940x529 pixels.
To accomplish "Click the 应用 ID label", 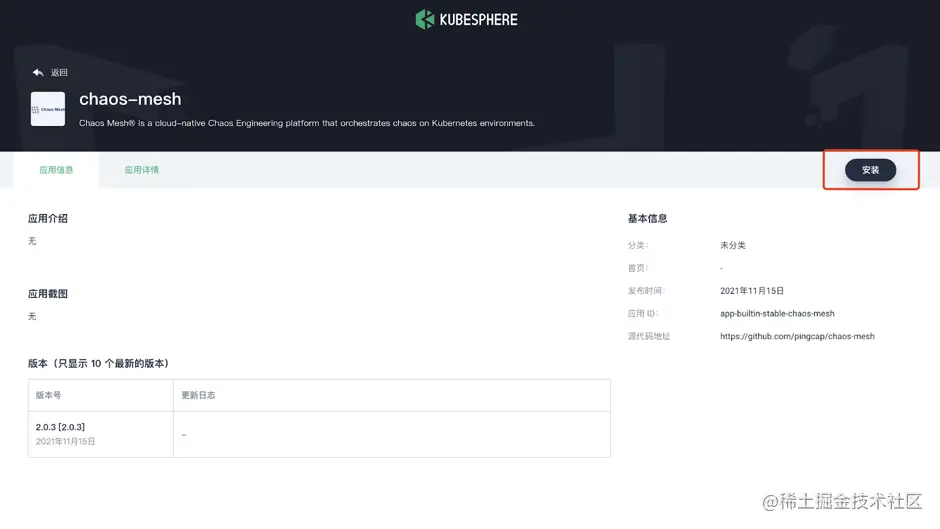I will pos(643,313).
